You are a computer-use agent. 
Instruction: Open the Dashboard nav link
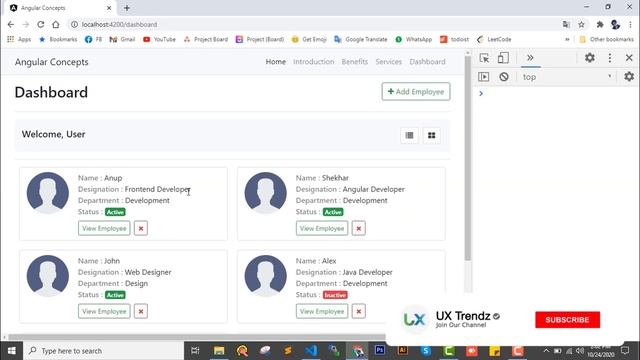pos(427,62)
